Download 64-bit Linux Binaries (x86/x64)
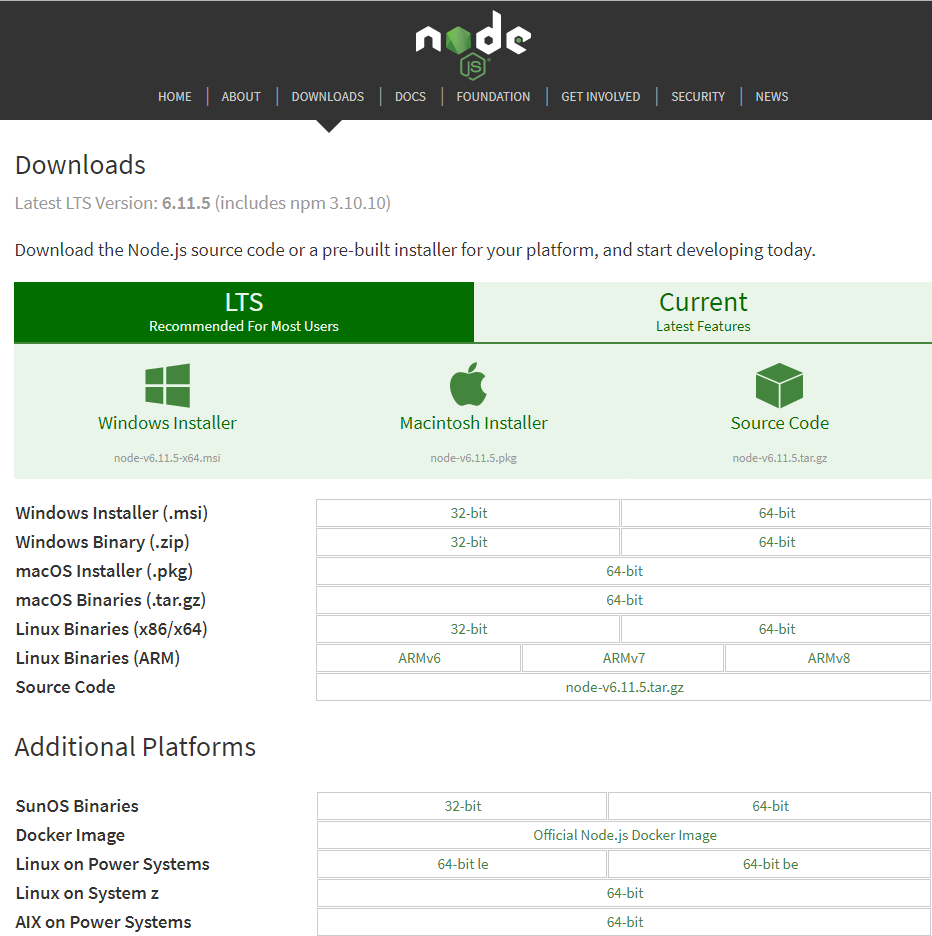 point(776,629)
